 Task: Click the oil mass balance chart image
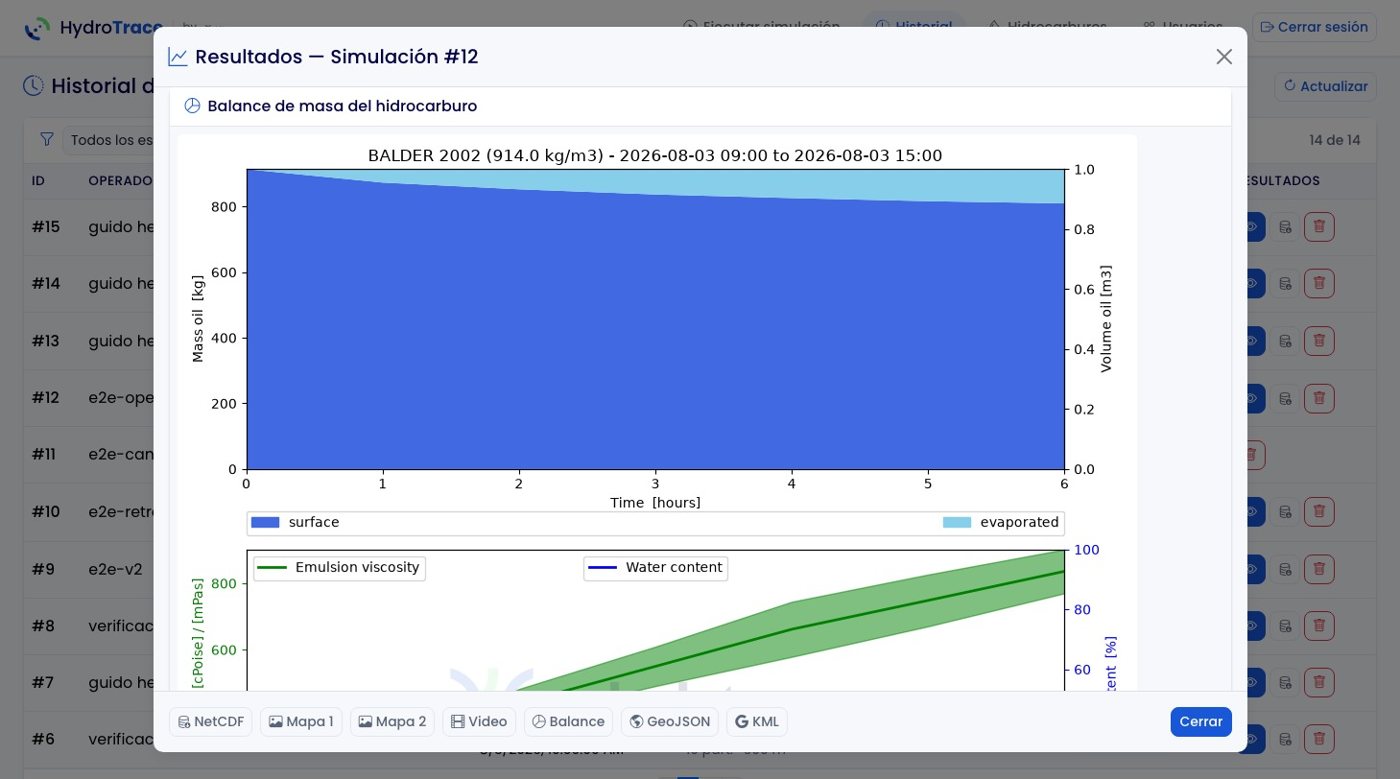click(x=657, y=412)
